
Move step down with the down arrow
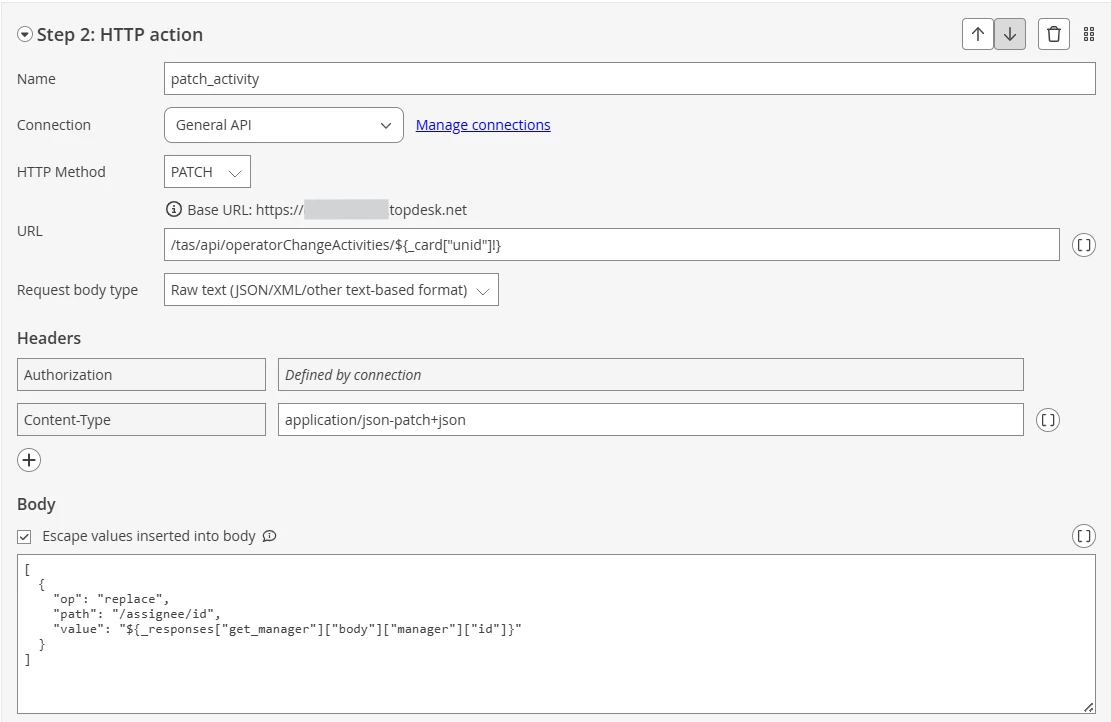1010,34
